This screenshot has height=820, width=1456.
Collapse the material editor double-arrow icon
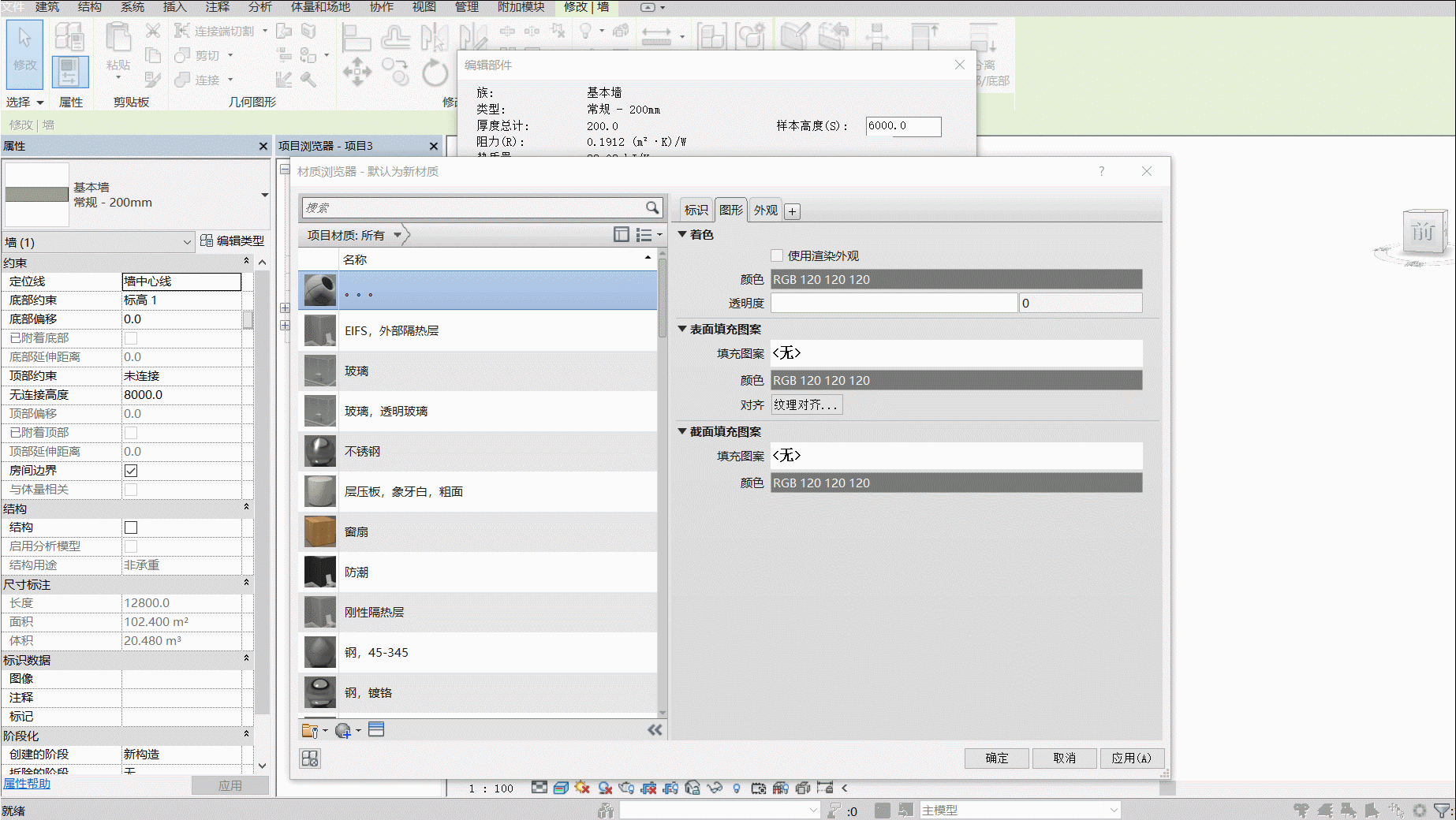coord(655,730)
